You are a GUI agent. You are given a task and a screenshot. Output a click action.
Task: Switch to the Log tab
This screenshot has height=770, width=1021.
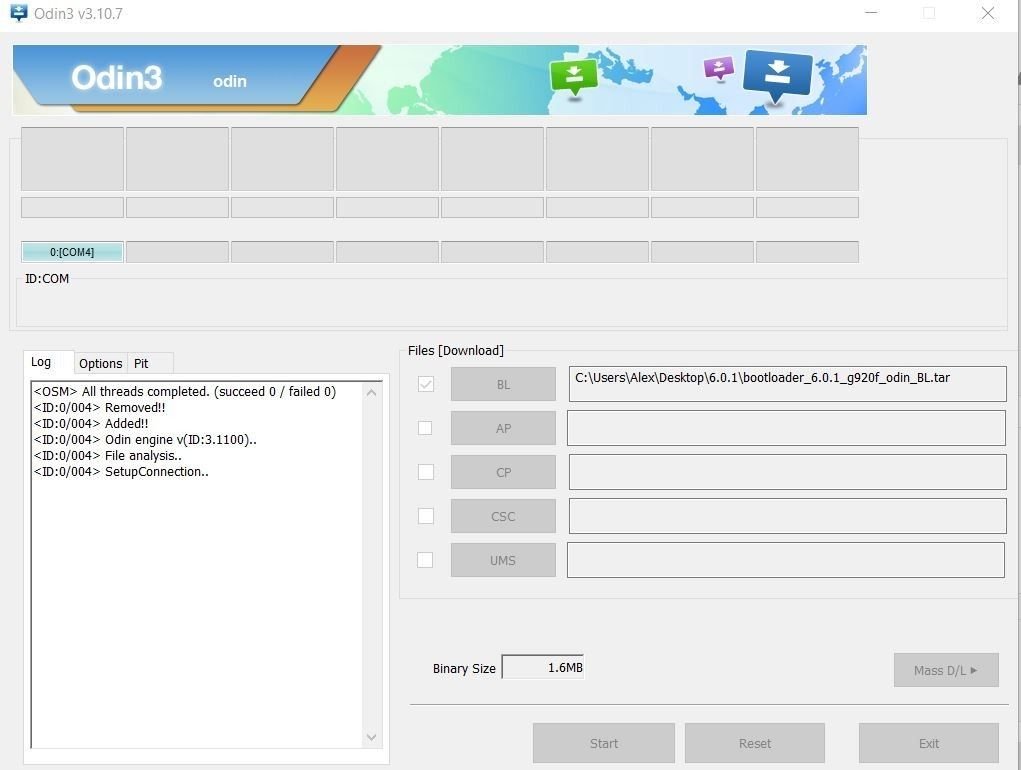click(x=41, y=362)
